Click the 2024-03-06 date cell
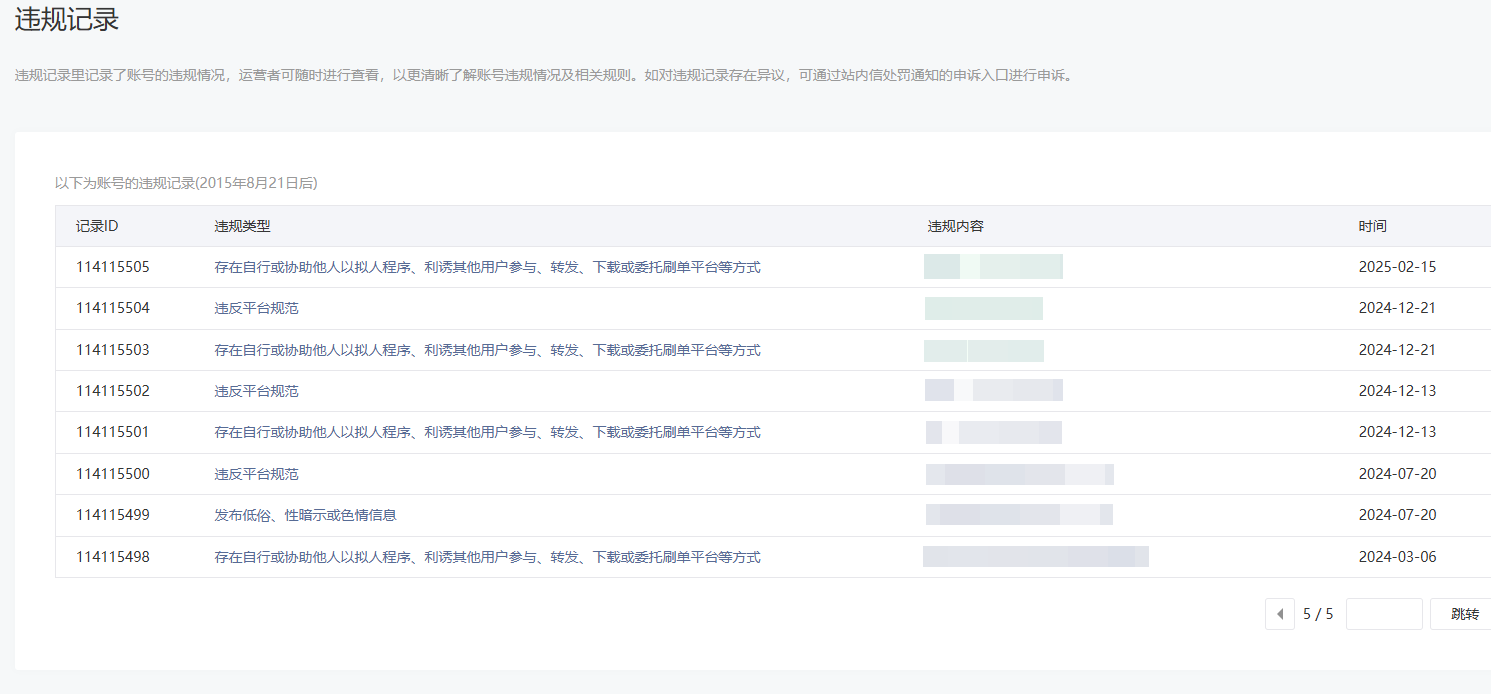 click(x=1397, y=556)
